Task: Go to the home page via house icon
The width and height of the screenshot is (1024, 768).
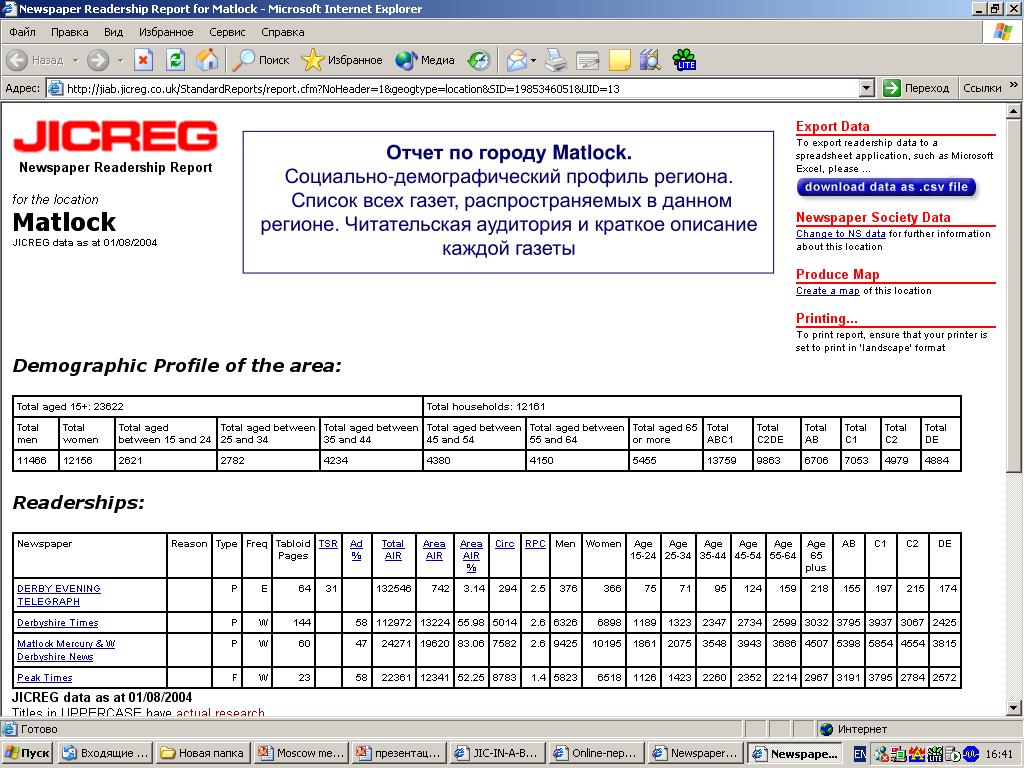Action: pos(207,60)
